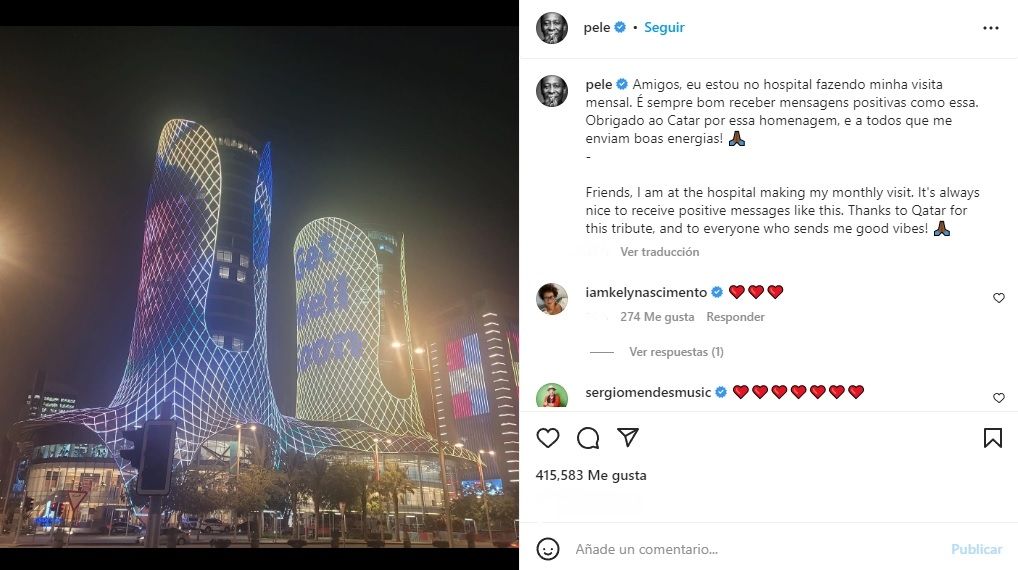This screenshot has height=570, width=1018.
Task: Open the comment bubble icon
Action: coord(588,438)
